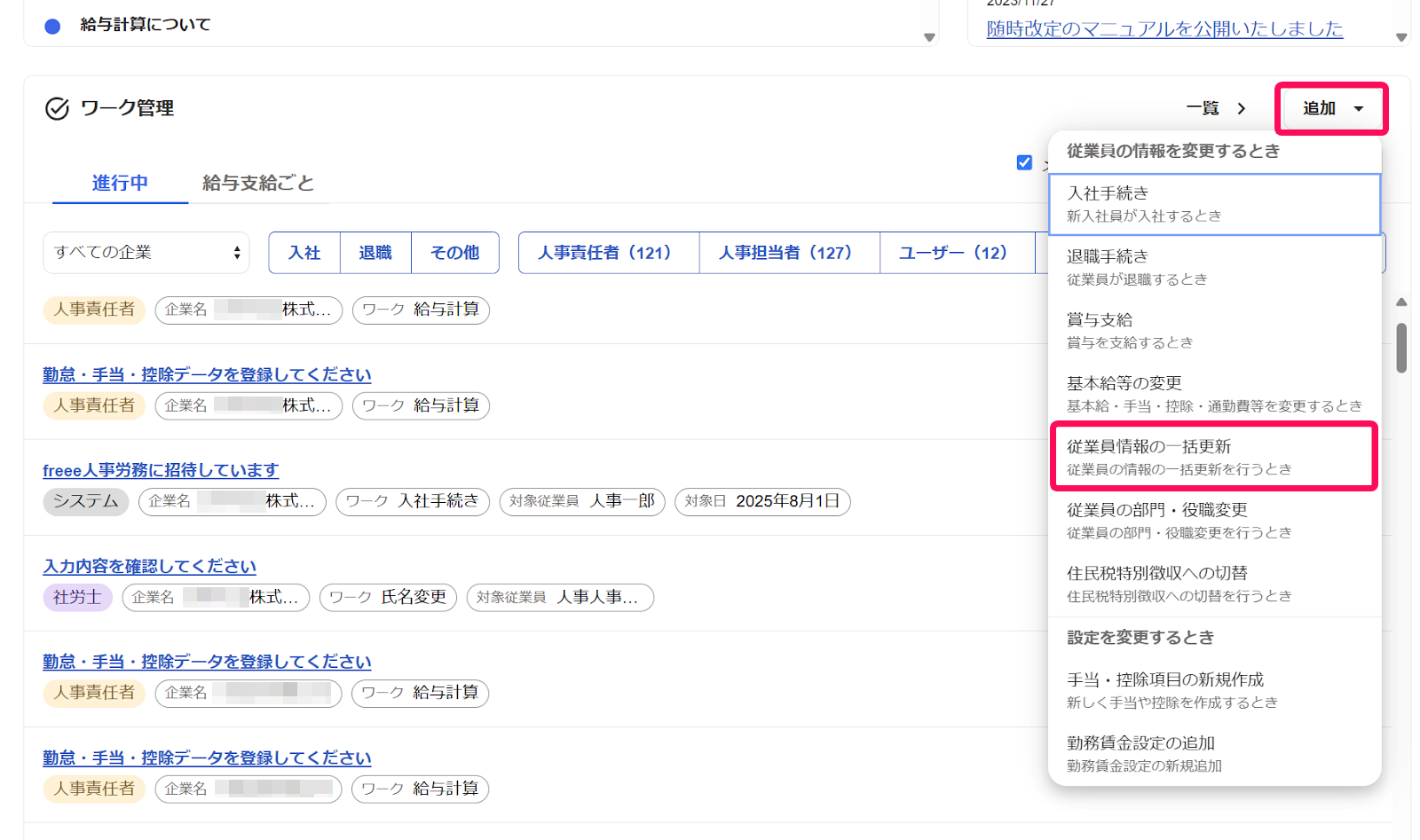Click the blue dot beside 給与計算について
Image resolution: width=1420 pixels, height=840 pixels.
[x=52, y=26]
